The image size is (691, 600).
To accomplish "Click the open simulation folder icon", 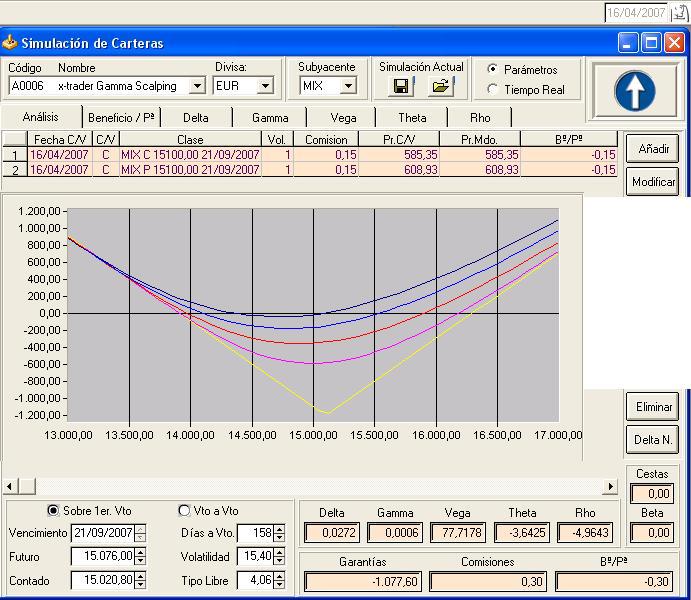I will 440,87.
